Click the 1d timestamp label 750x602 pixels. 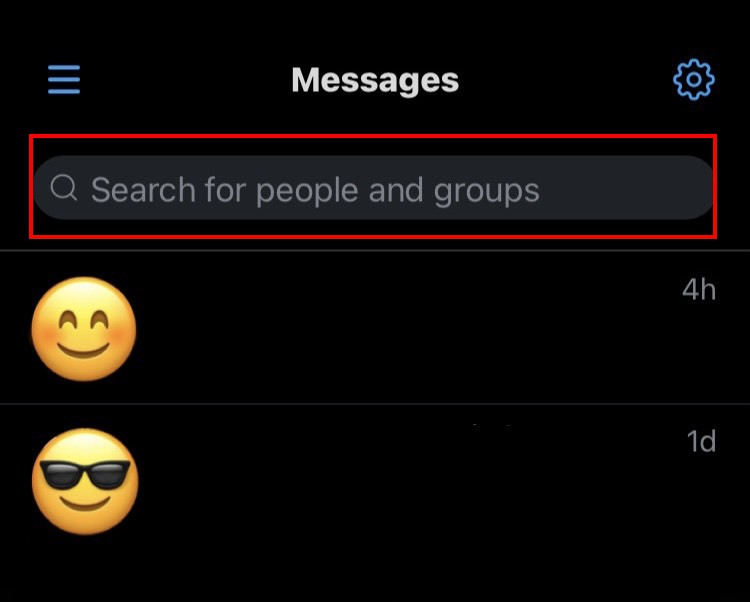pyautogui.click(x=701, y=441)
